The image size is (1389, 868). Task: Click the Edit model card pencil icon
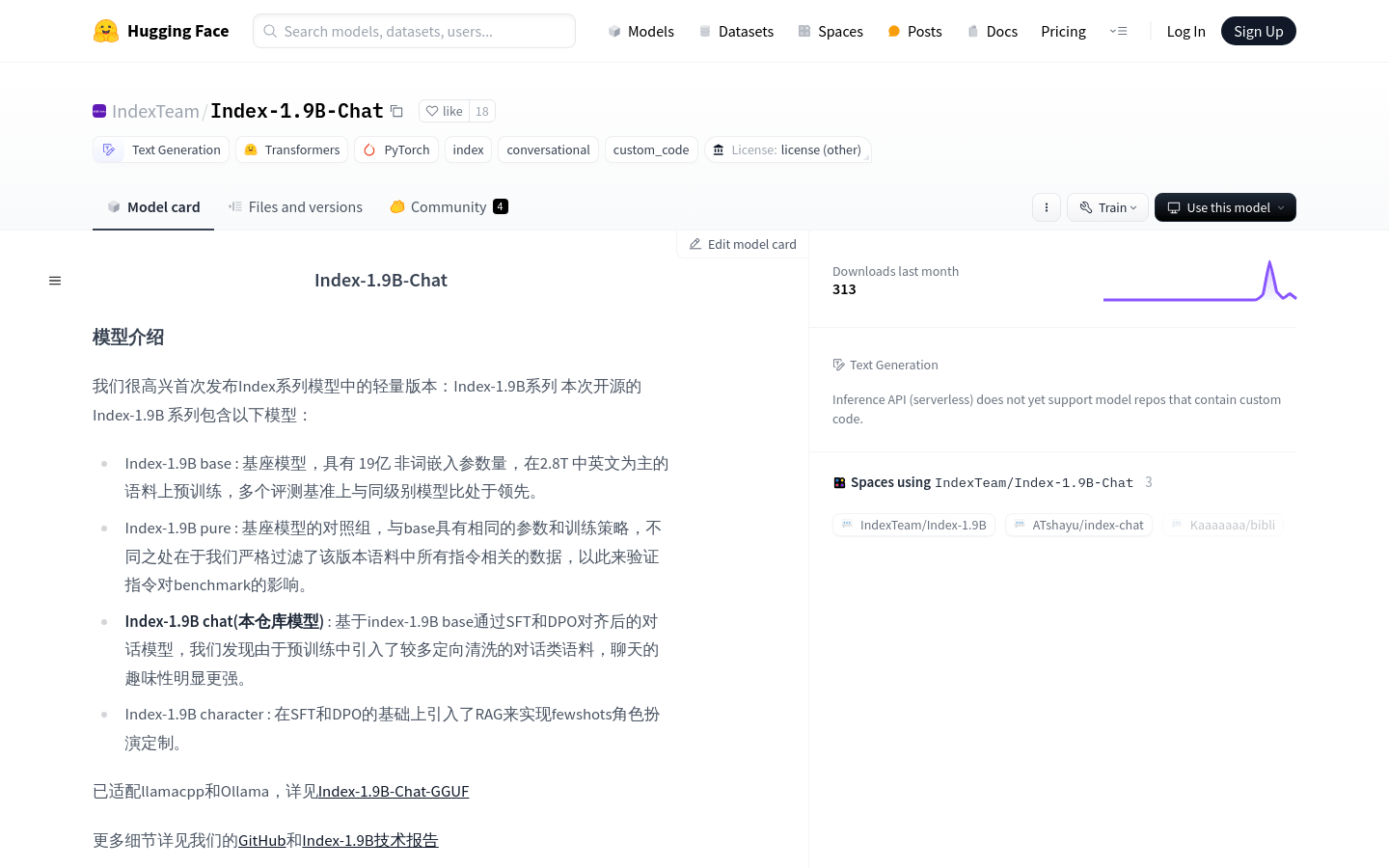(694, 244)
